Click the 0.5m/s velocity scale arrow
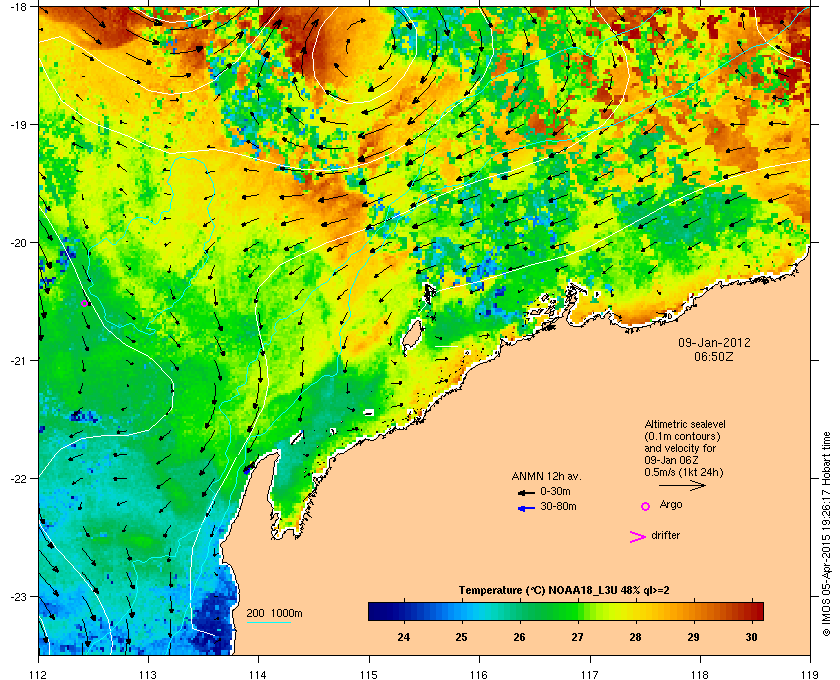This screenshot has height=680, width=840. (x=682, y=485)
